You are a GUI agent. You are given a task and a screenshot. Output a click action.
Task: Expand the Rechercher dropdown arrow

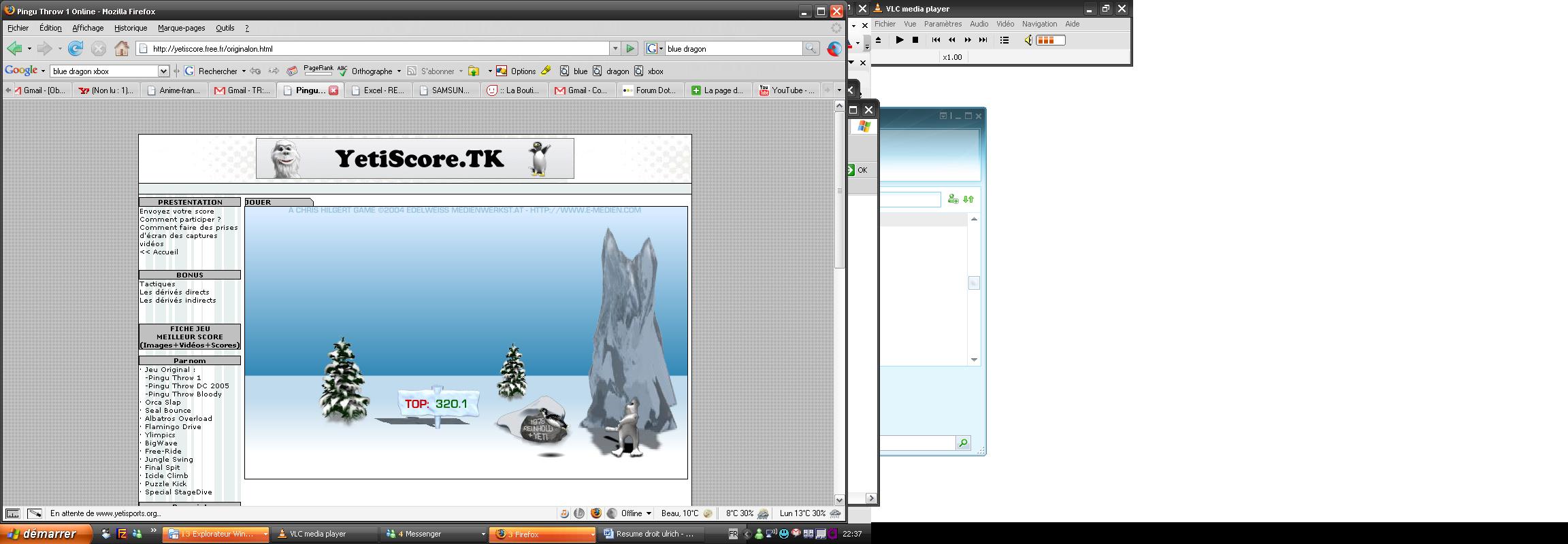(x=244, y=71)
